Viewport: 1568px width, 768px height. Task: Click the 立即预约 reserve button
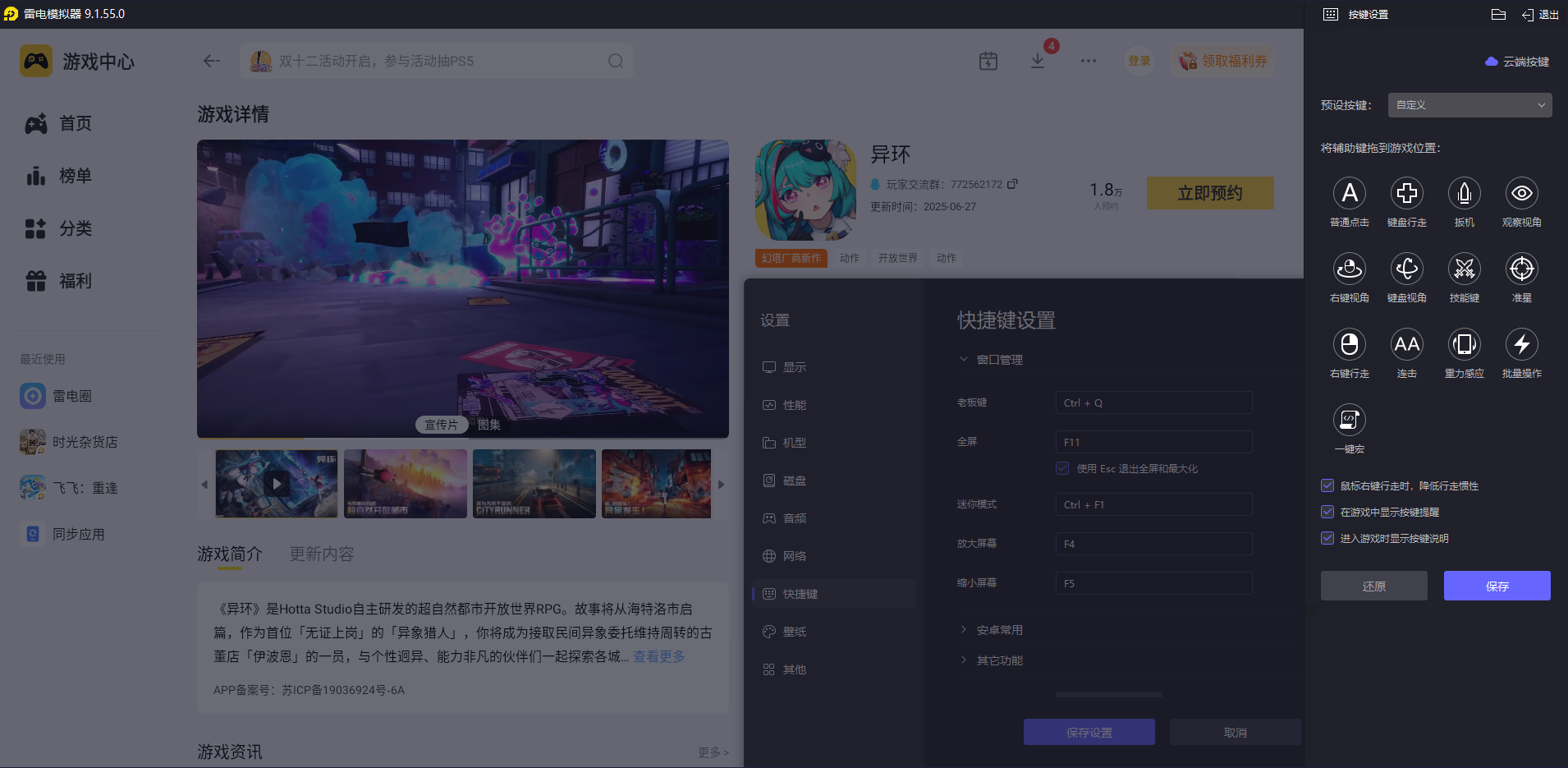click(x=1210, y=193)
